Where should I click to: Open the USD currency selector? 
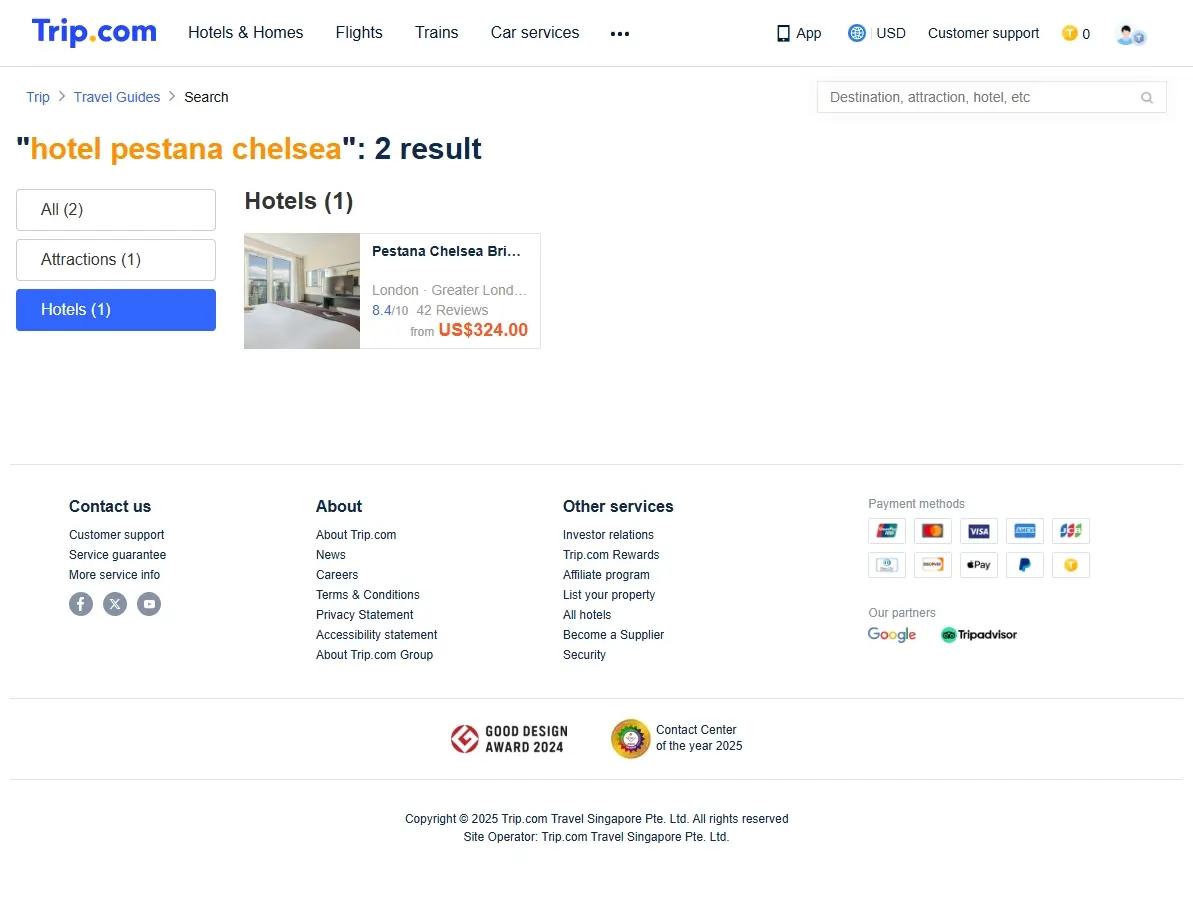pyautogui.click(x=890, y=33)
